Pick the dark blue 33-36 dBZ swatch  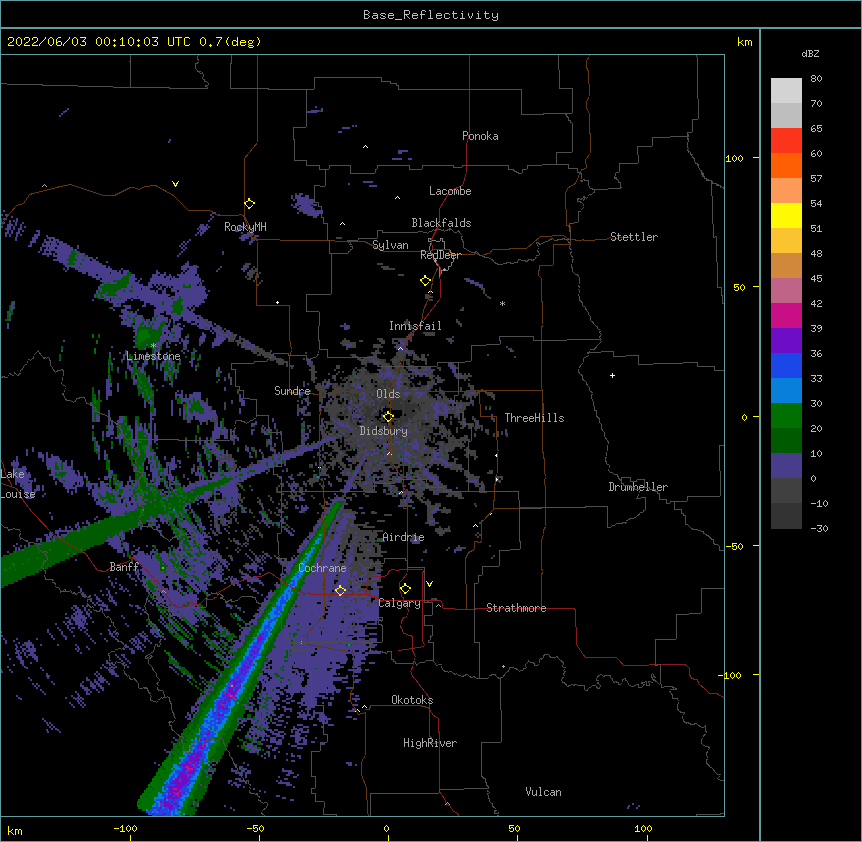pos(786,365)
